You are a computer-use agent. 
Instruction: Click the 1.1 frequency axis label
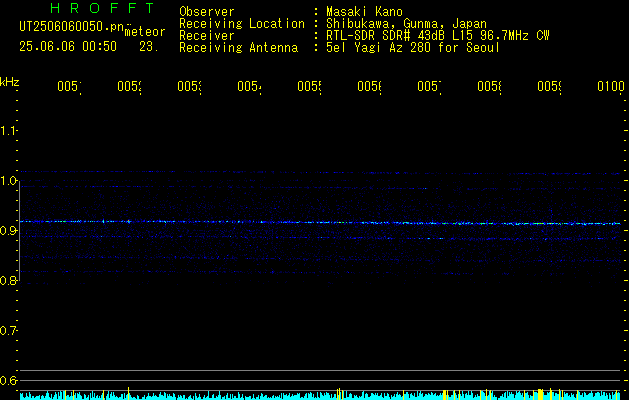pyautogui.click(x=8, y=131)
